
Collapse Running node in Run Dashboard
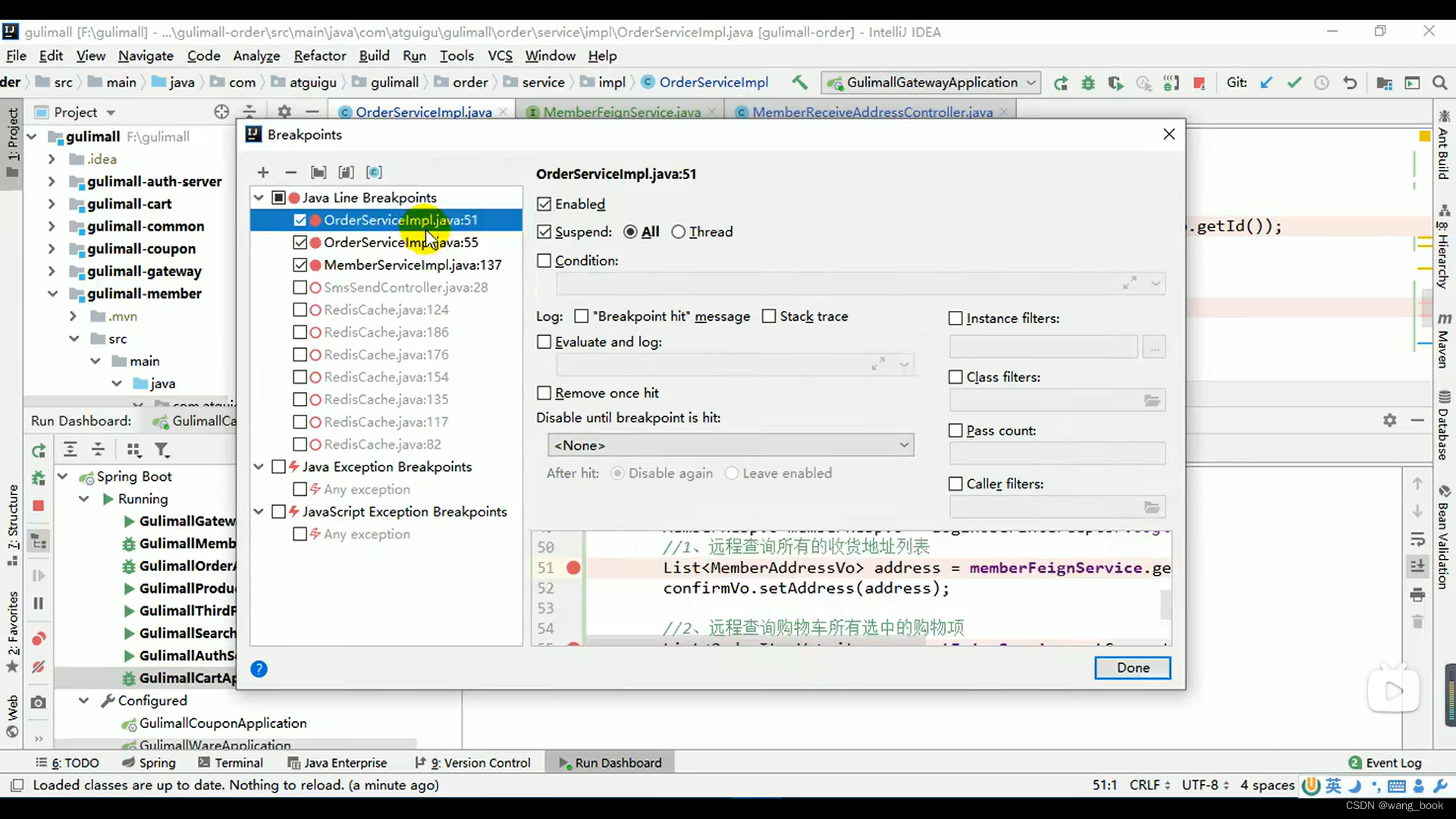pos(84,499)
